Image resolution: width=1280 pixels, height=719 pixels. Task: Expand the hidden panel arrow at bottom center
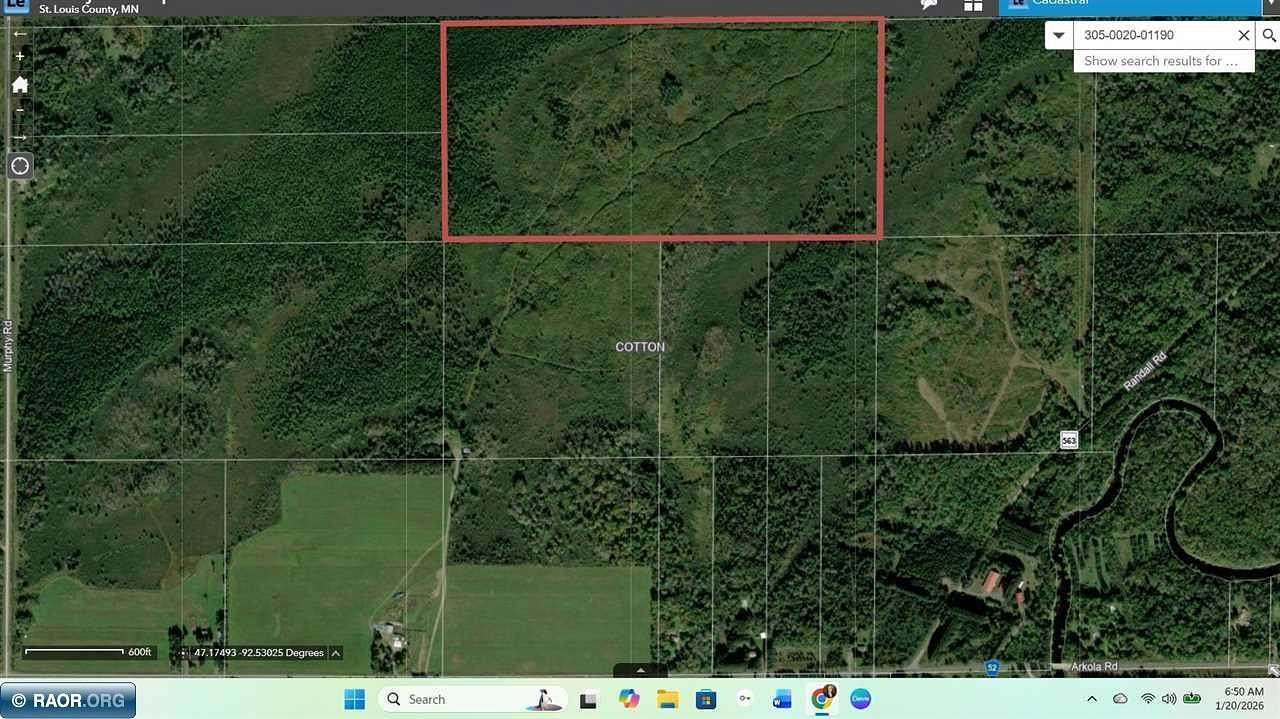click(641, 670)
